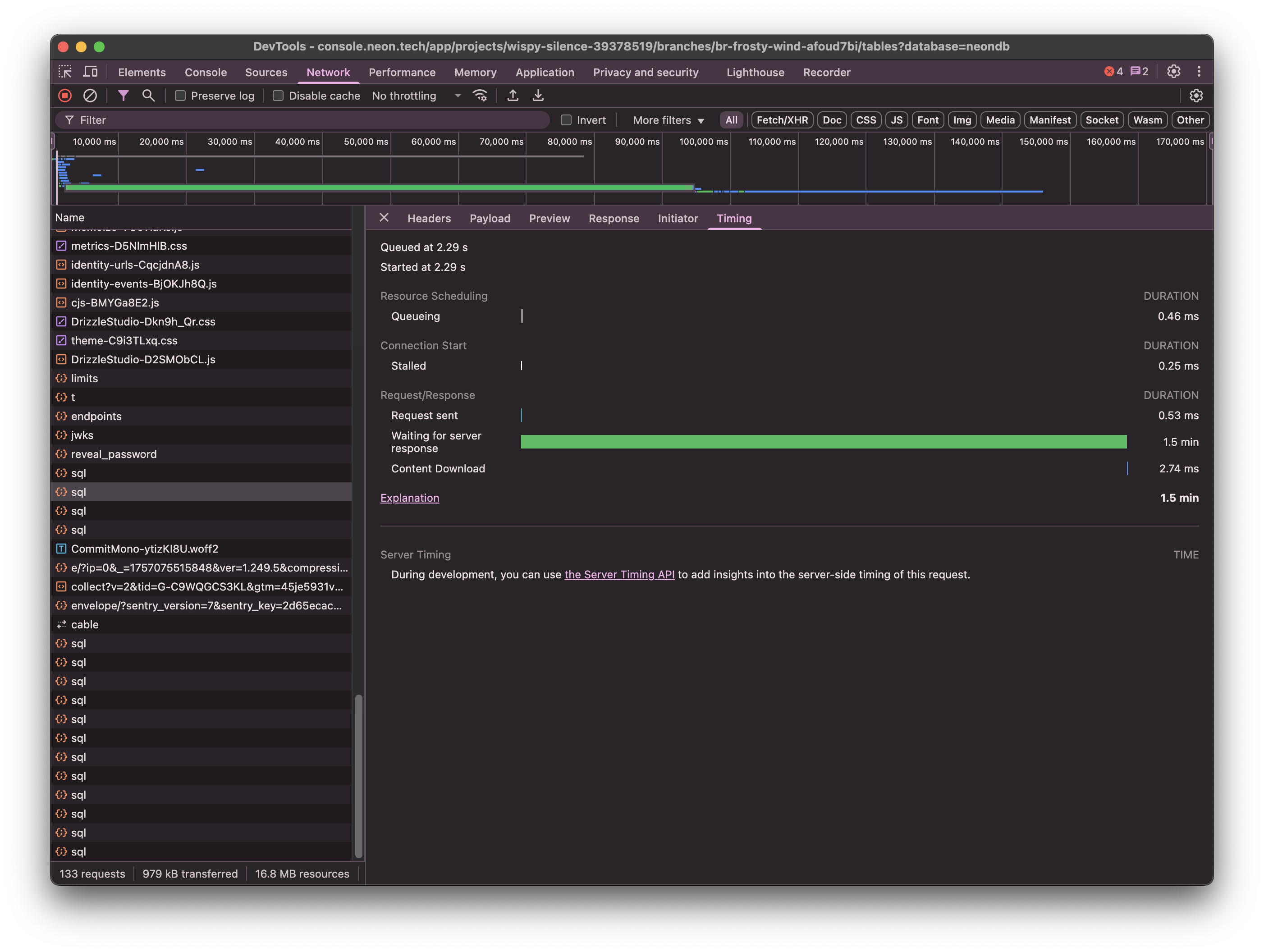Image resolution: width=1264 pixels, height=952 pixels.
Task: Open the No throttling dropdown
Action: (416, 96)
